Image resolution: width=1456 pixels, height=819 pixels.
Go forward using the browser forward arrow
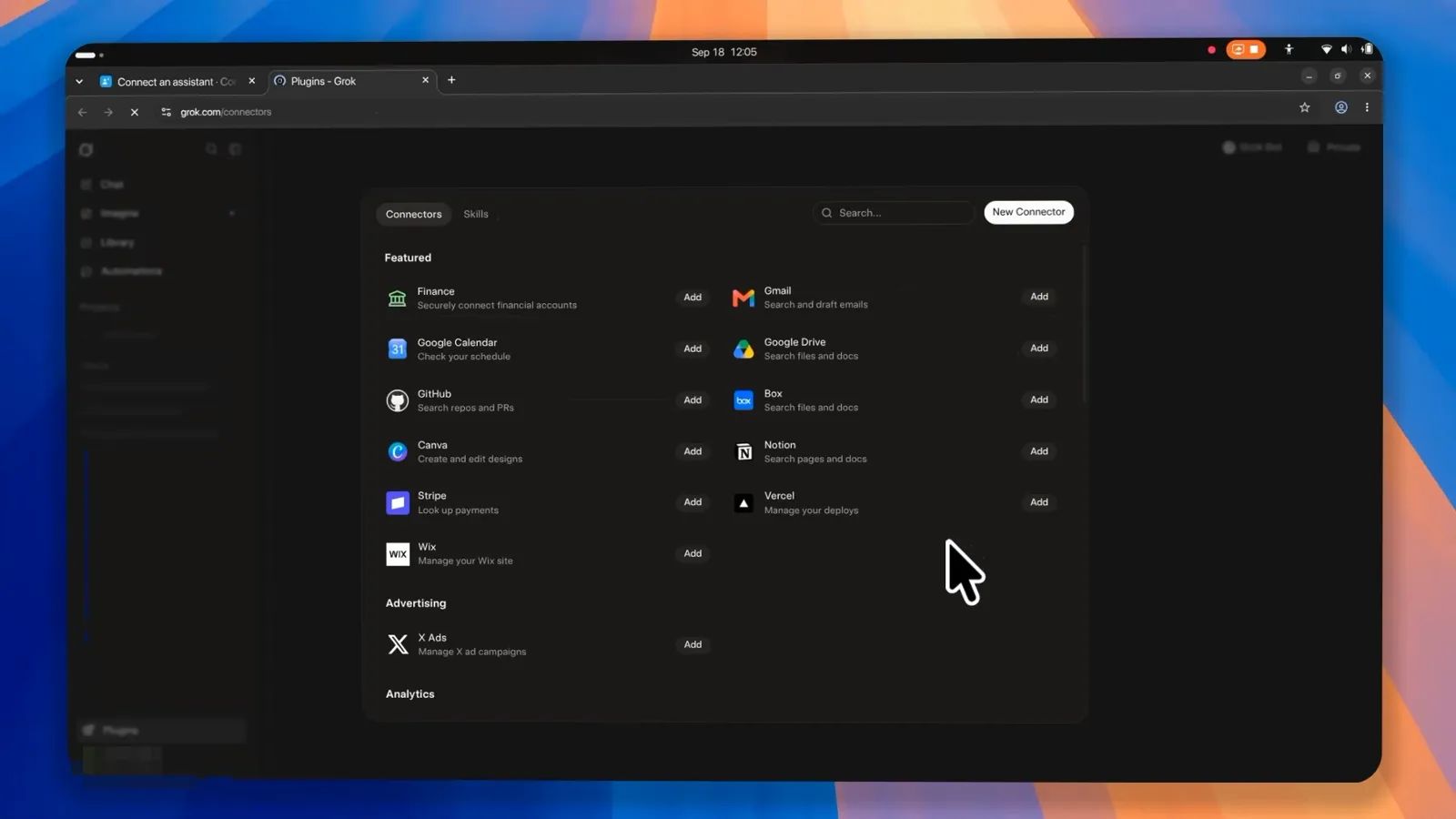point(108,112)
